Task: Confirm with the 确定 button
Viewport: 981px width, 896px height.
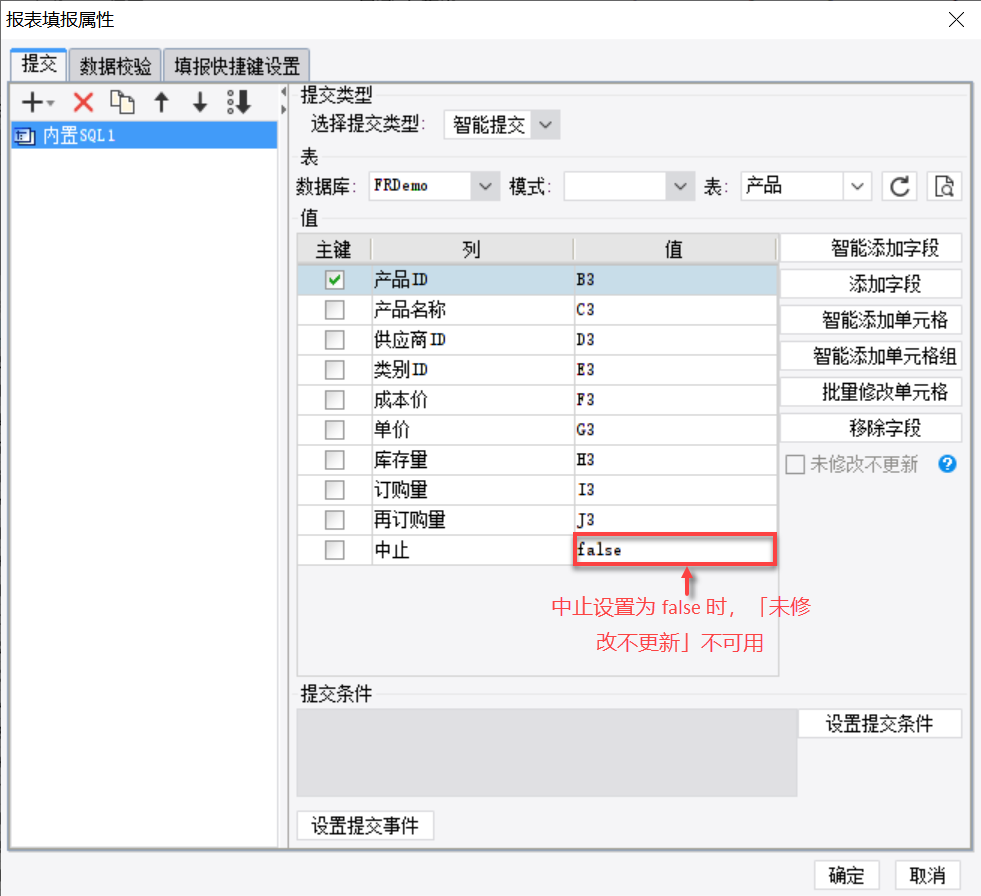Action: (846, 875)
